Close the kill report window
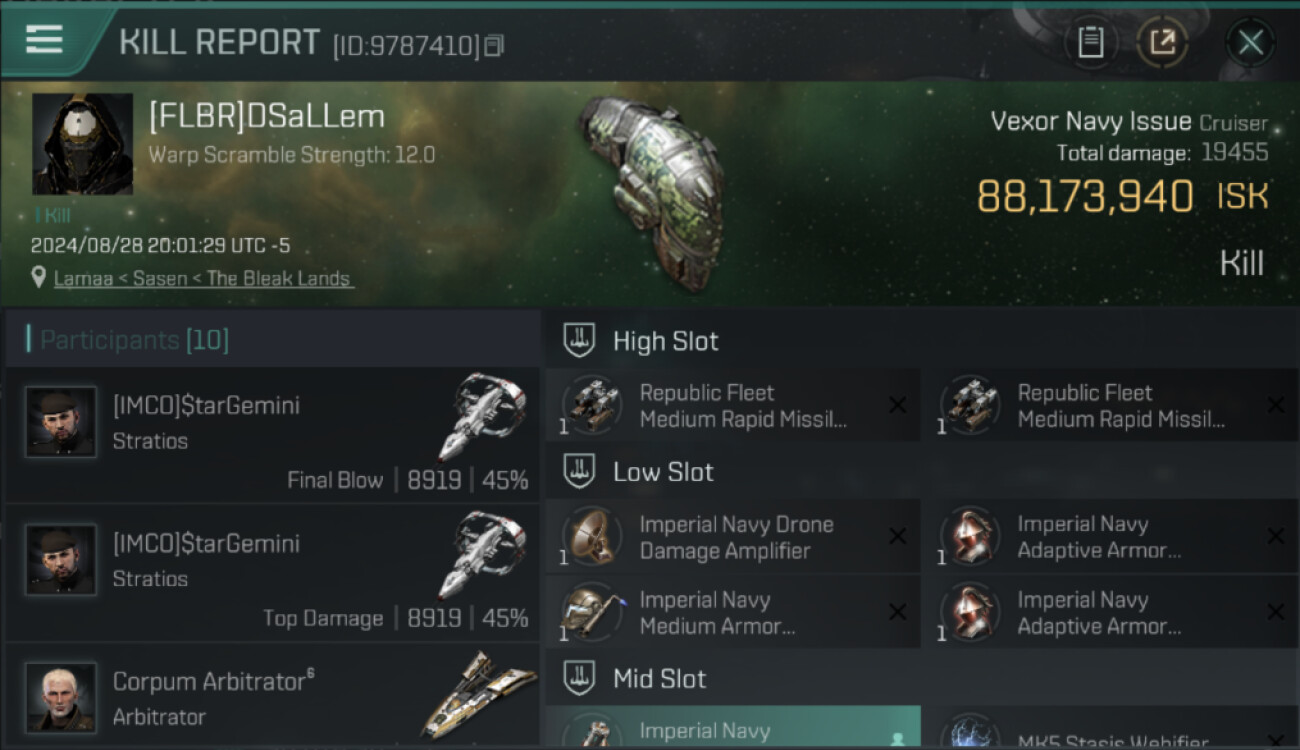1300x750 pixels. point(1250,42)
